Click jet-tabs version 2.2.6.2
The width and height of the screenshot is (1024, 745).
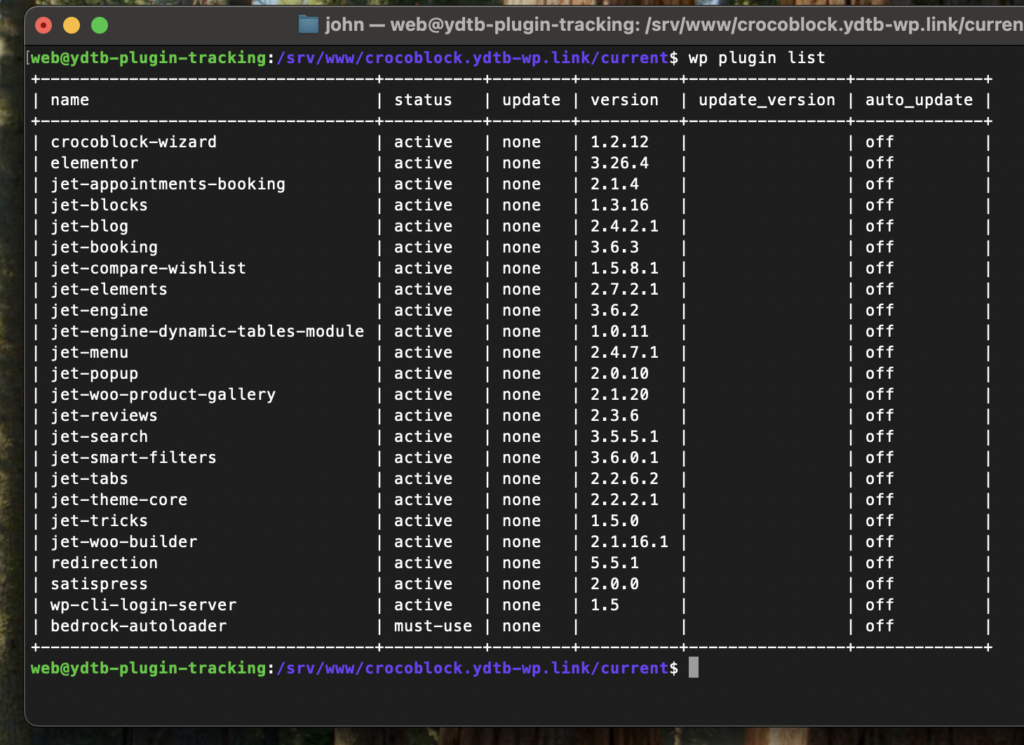(x=624, y=479)
